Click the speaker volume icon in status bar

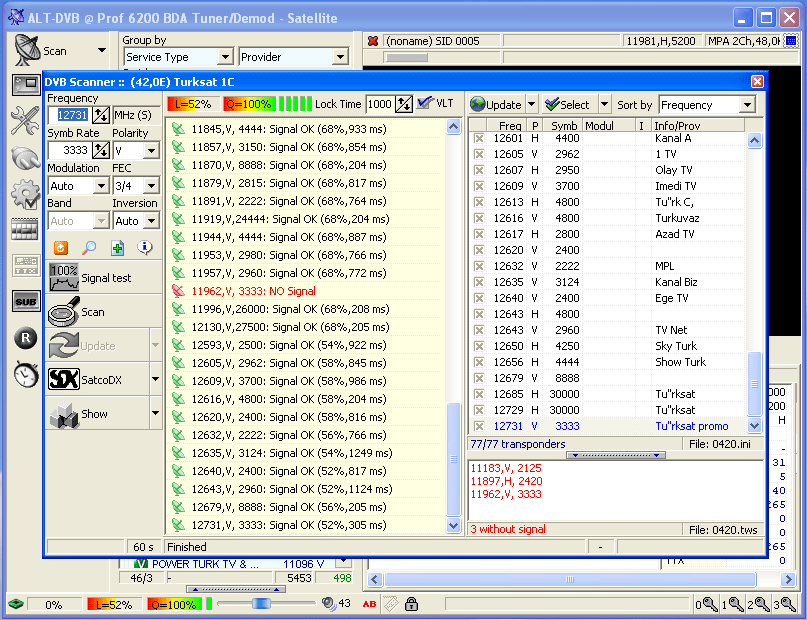point(328,603)
